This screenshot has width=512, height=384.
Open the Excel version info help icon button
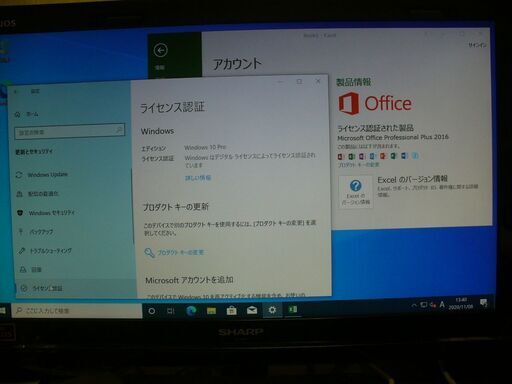(x=355, y=192)
